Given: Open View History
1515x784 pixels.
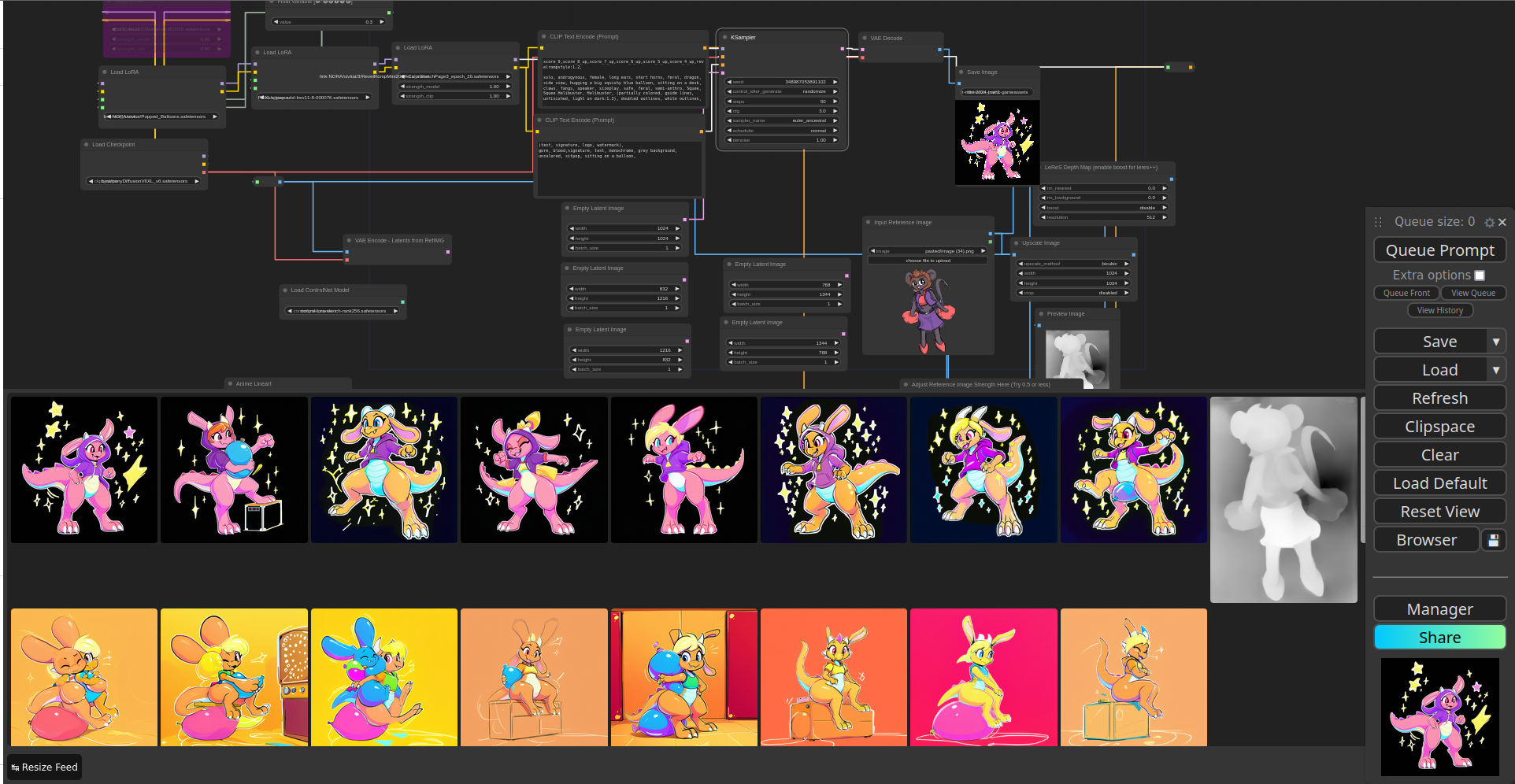Looking at the screenshot, I should coord(1439,310).
